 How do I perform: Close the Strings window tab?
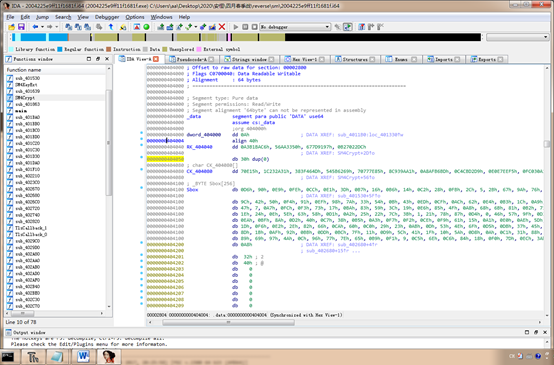click(271, 59)
